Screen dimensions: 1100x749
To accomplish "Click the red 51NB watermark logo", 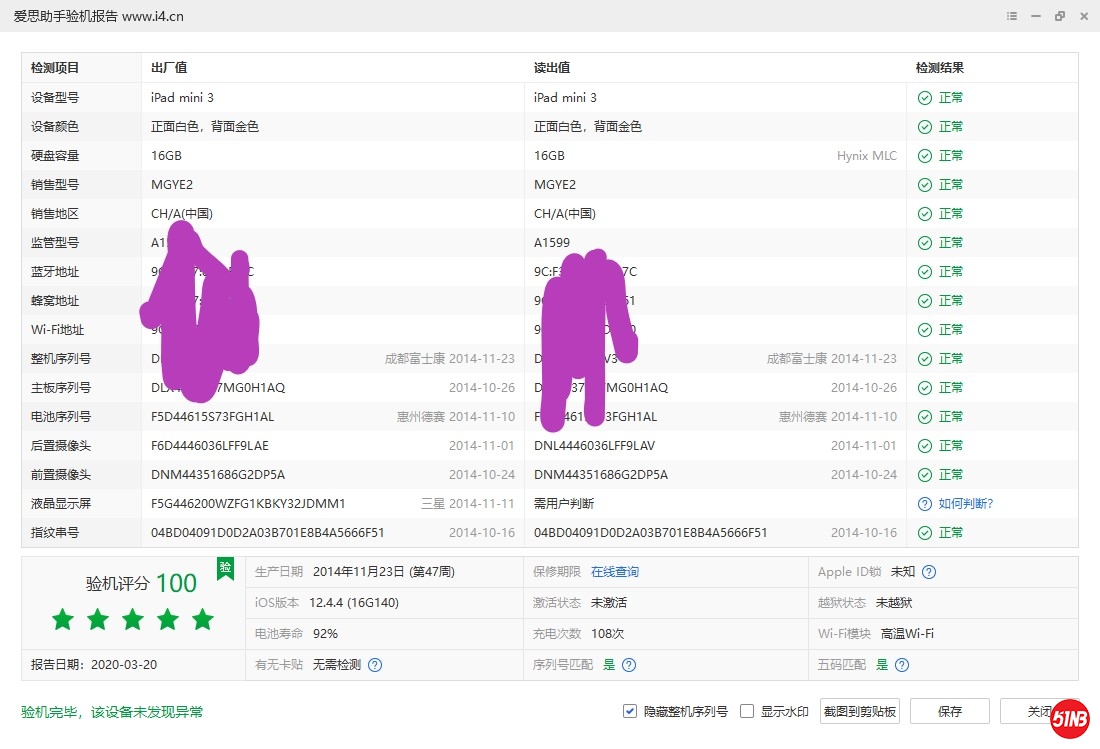I will [1069, 719].
